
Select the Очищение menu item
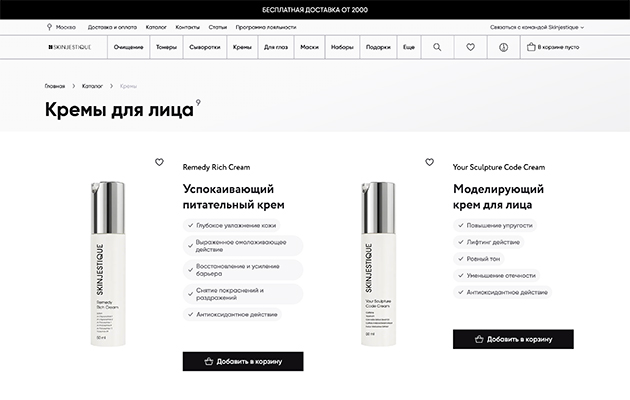(128, 47)
